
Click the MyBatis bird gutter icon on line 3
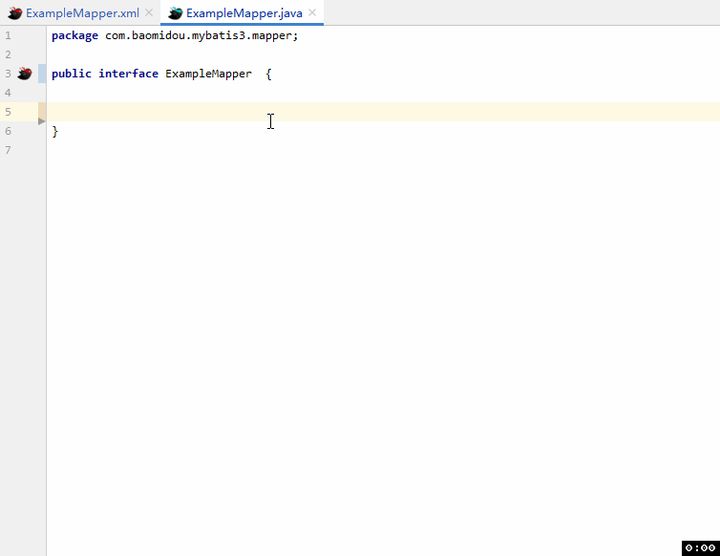[25, 73]
